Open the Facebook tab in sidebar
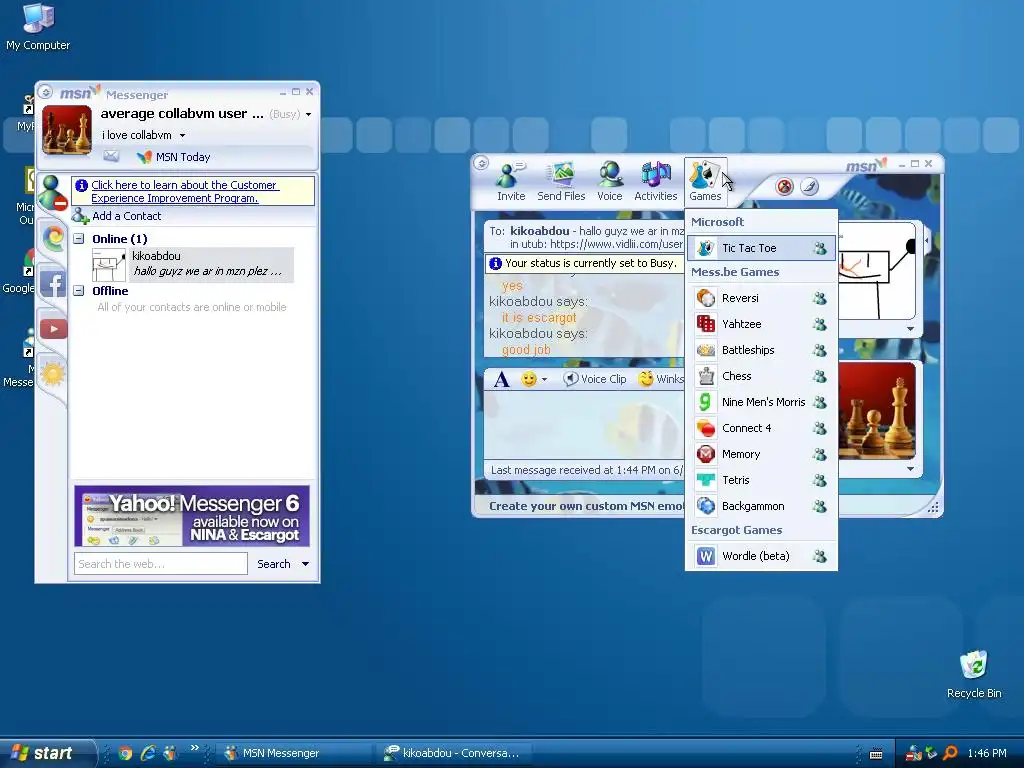 tap(53, 283)
